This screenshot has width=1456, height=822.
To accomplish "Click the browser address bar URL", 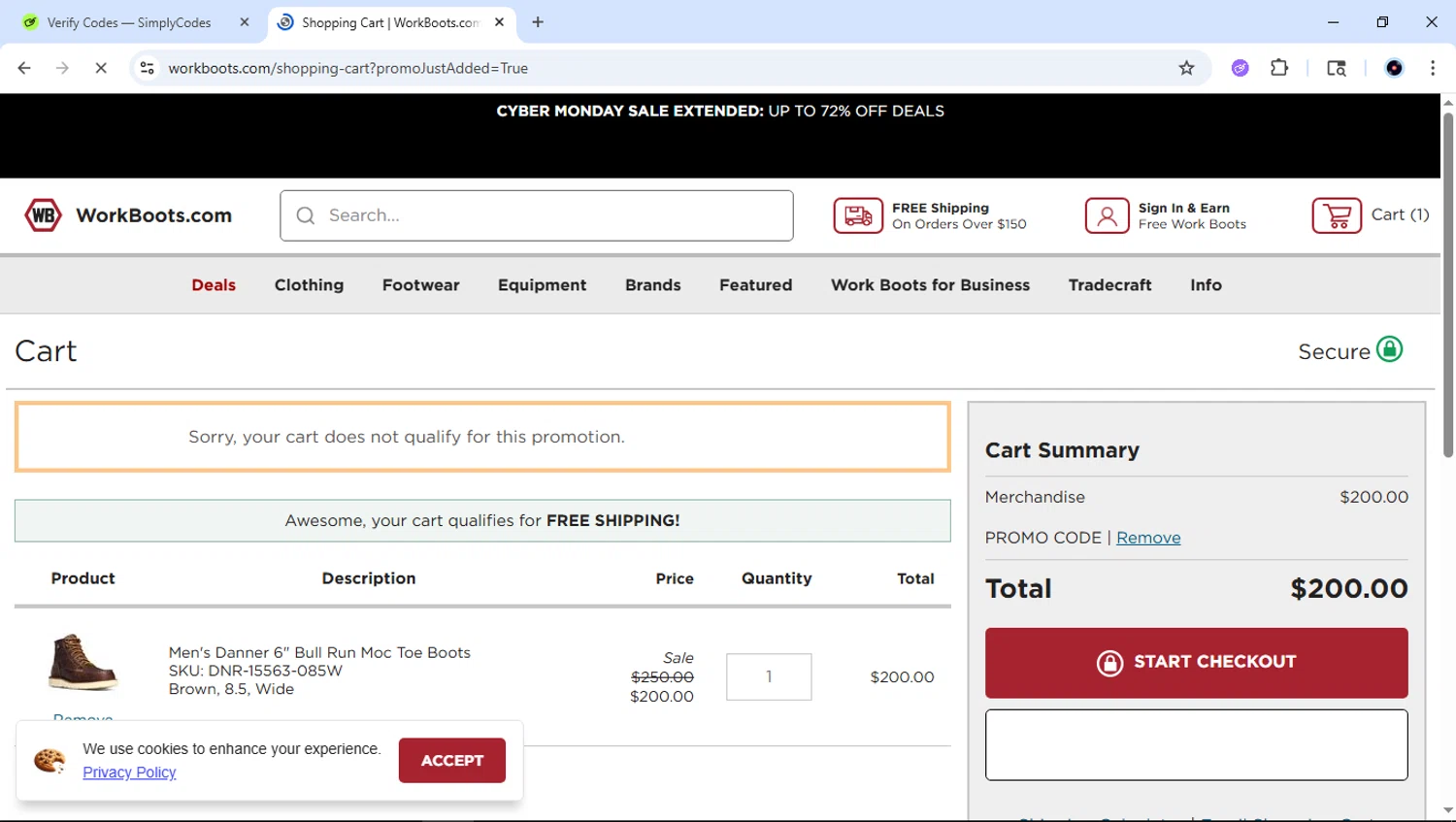I will tap(347, 68).
